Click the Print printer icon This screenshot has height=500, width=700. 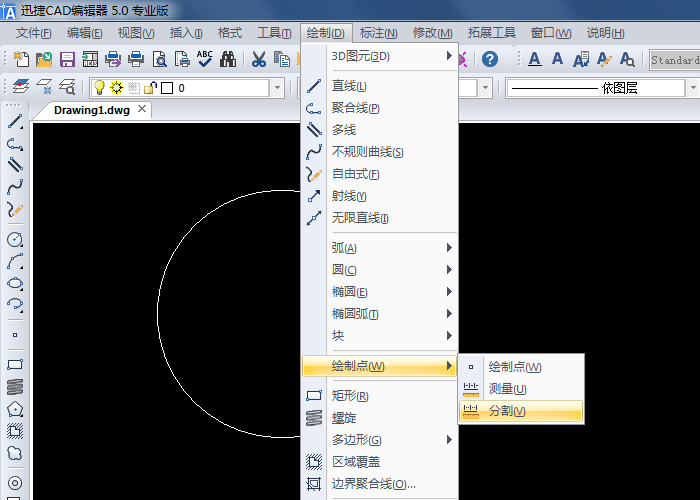pyautogui.click(x=136, y=59)
